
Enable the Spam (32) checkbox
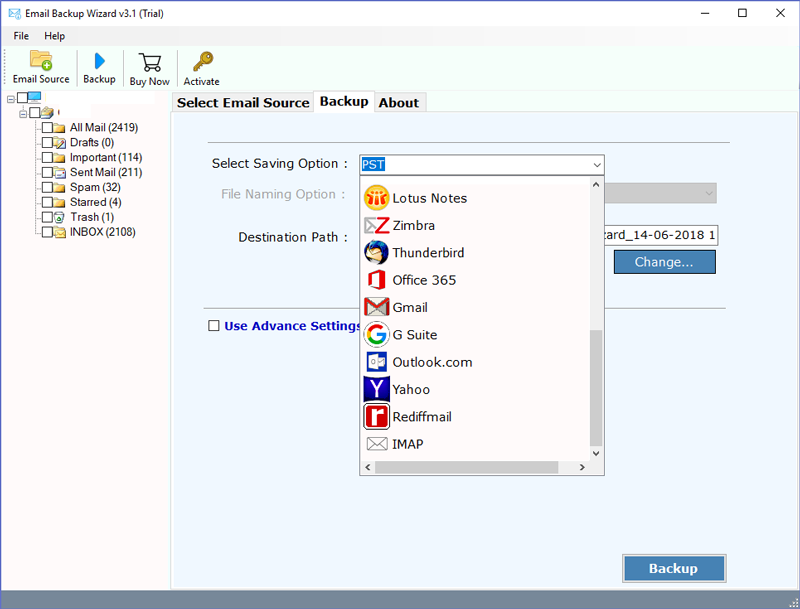click(47, 187)
